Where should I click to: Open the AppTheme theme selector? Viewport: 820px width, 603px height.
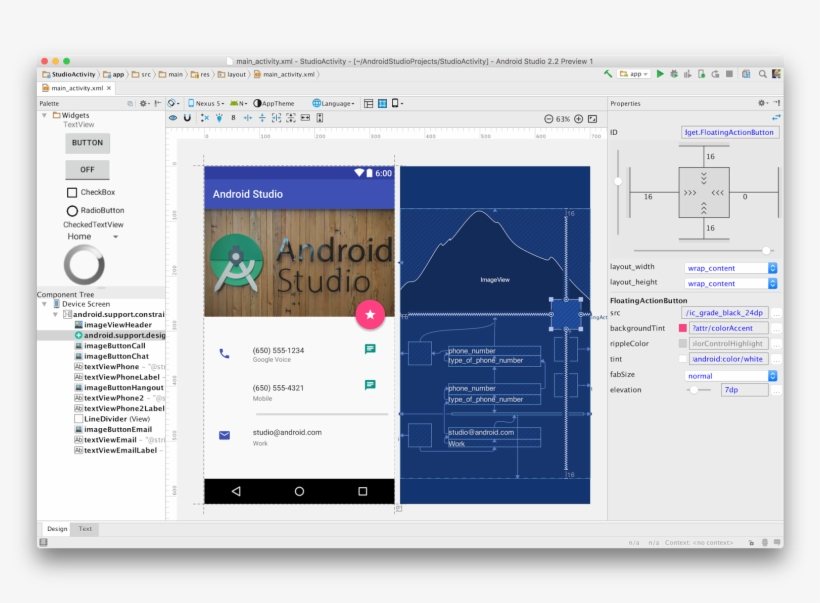[277, 102]
